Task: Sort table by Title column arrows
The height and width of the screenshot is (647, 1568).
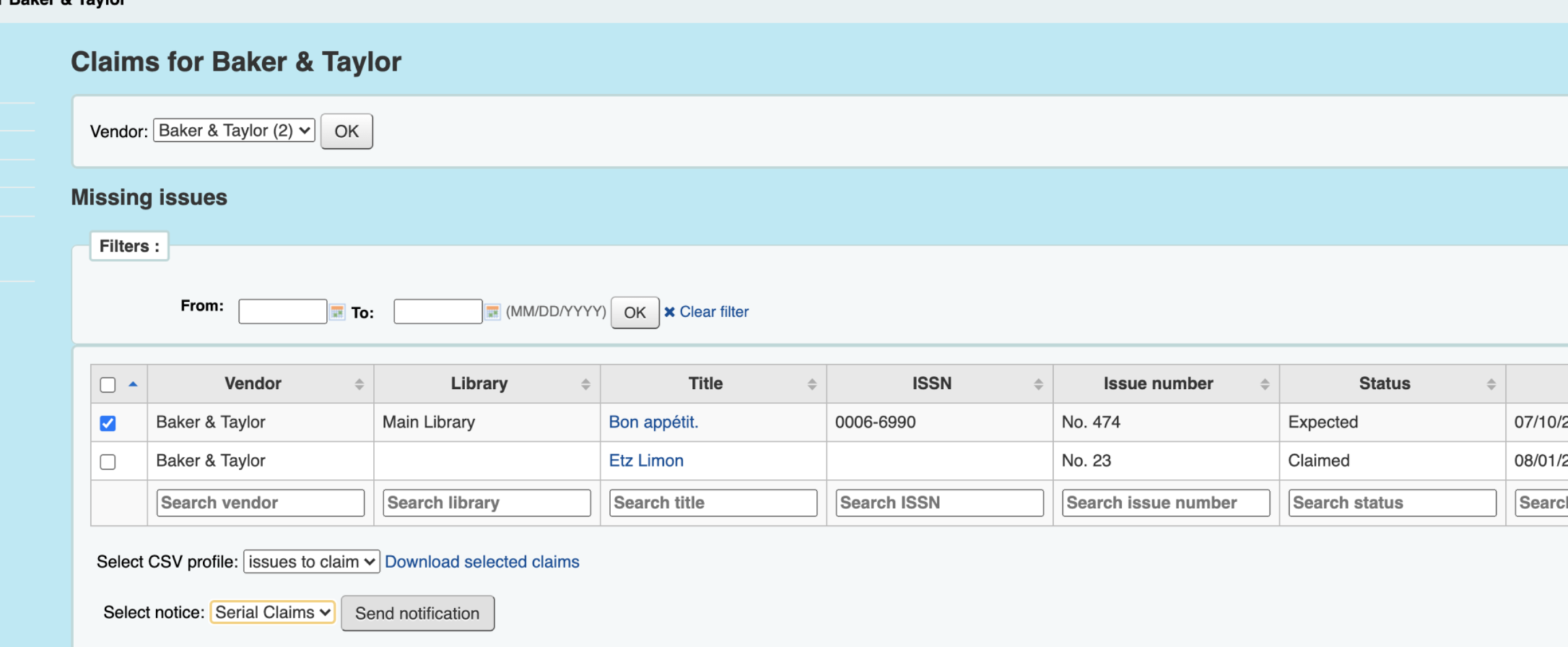Action: coord(812,384)
